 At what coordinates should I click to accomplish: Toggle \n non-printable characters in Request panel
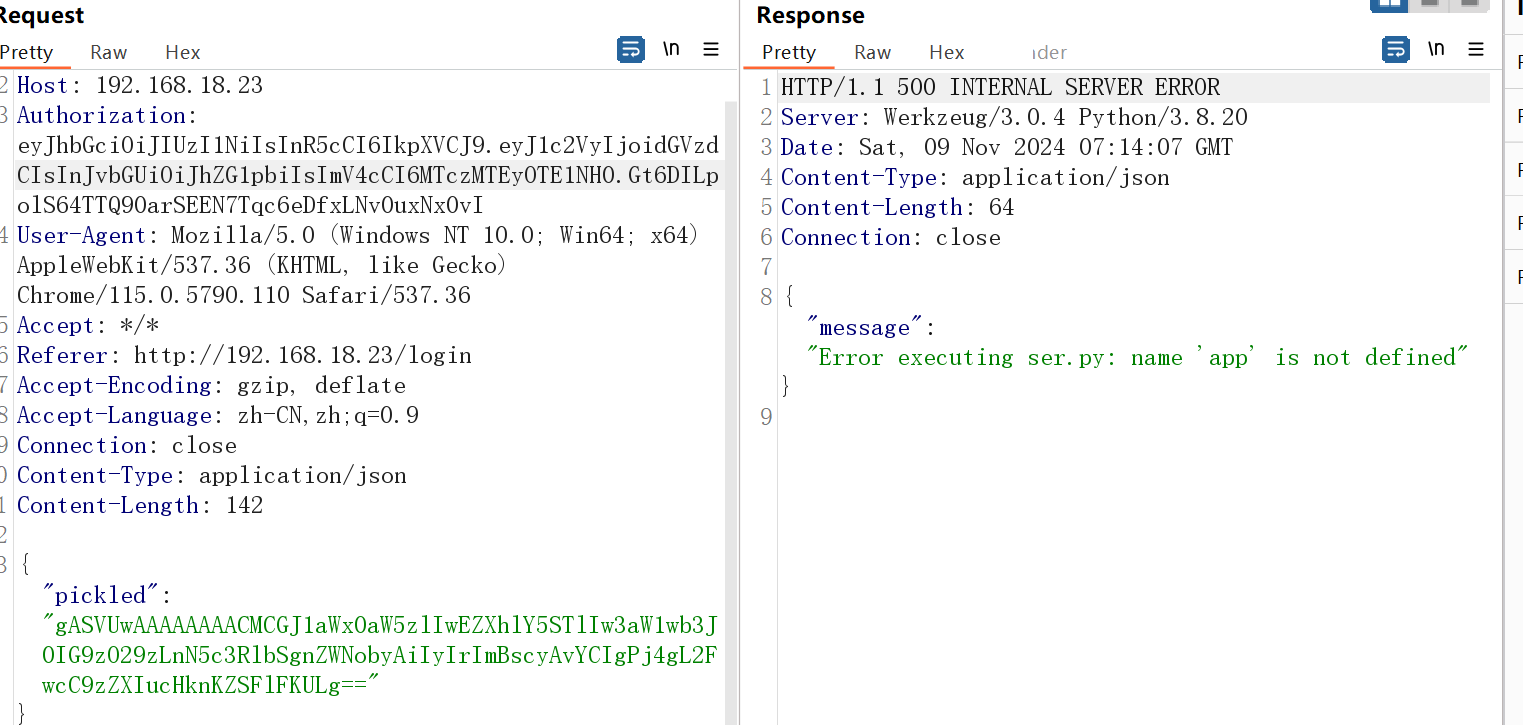[x=671, y=49]
